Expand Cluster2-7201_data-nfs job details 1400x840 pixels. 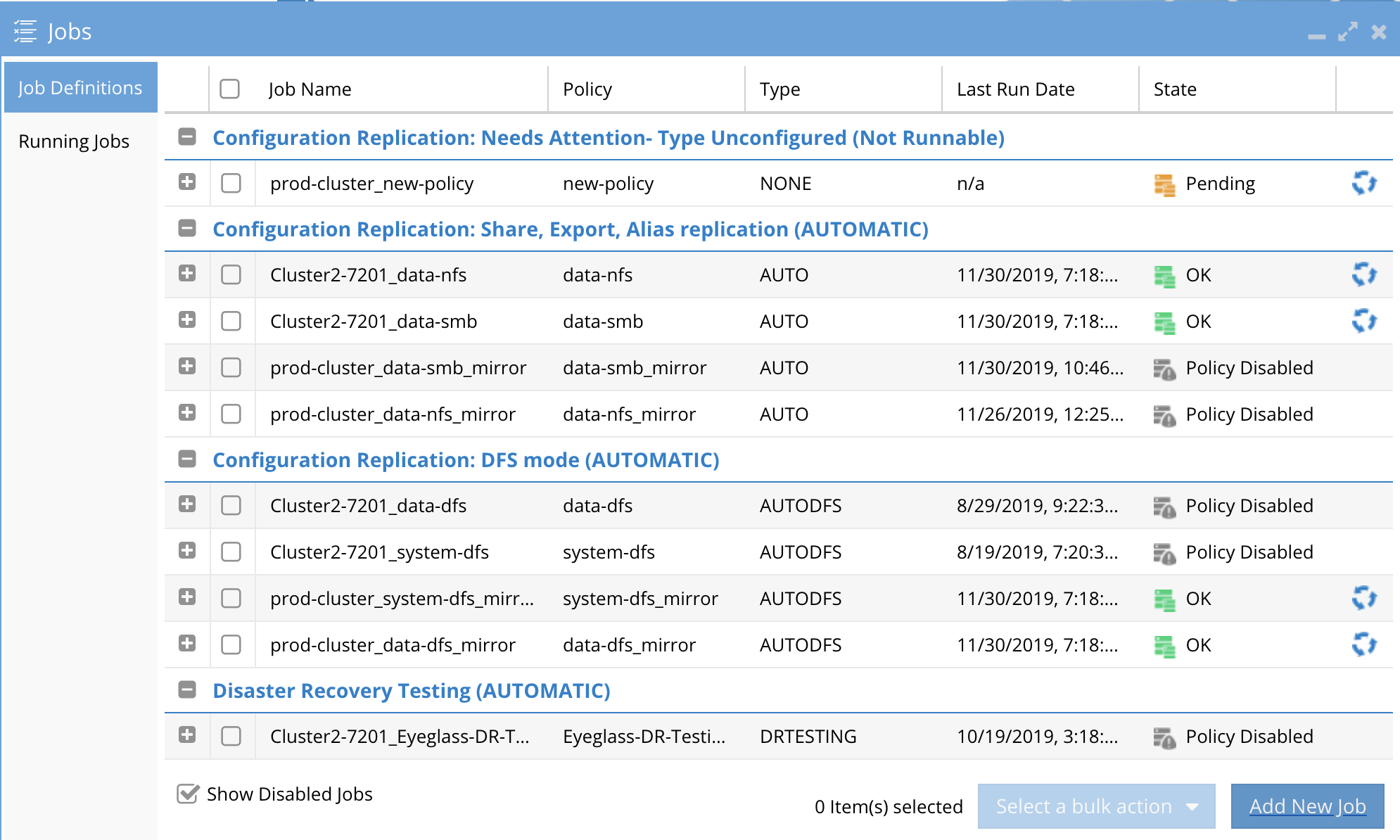coord(187,273)
